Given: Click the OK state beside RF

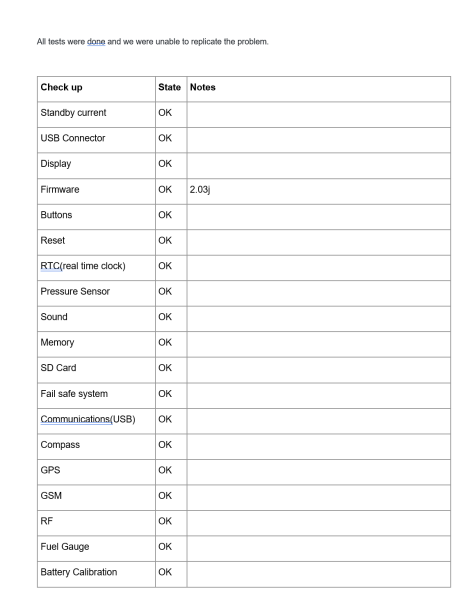Looking at the screenshot, I should [x=165, y=521].
